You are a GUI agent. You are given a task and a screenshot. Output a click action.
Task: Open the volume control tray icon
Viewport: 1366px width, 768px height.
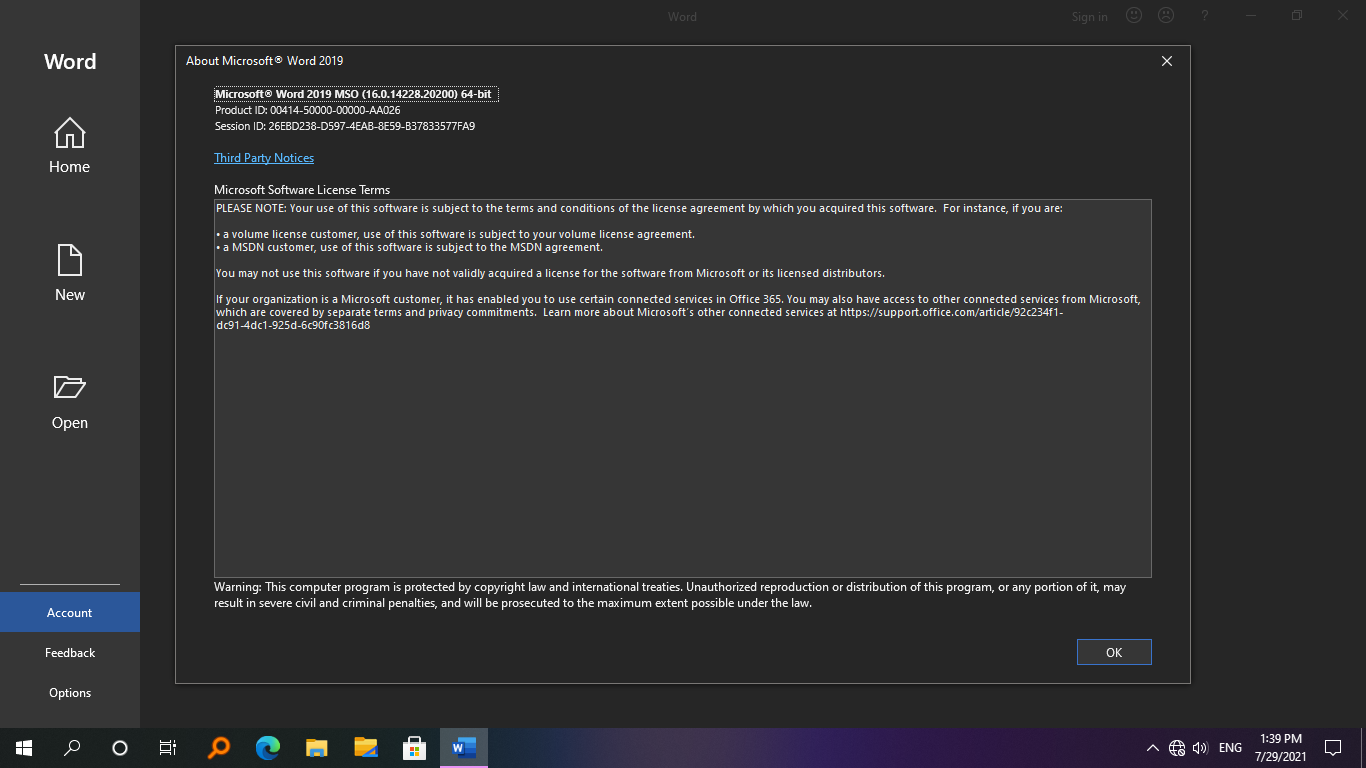(x=1201, y=748)
